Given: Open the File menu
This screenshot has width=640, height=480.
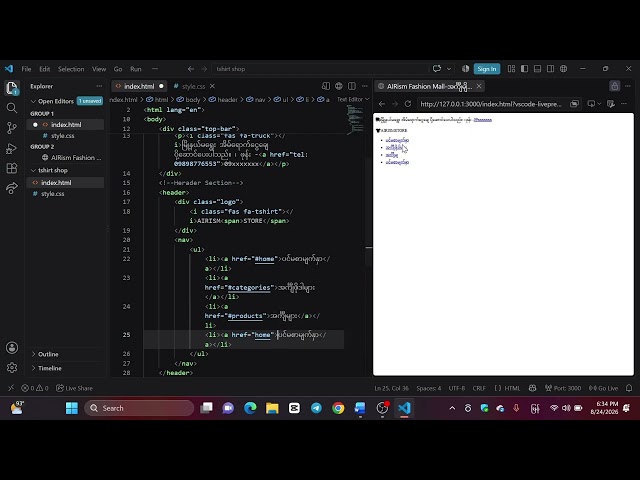Looking at the screenshot, I should [x=26, y=69].
